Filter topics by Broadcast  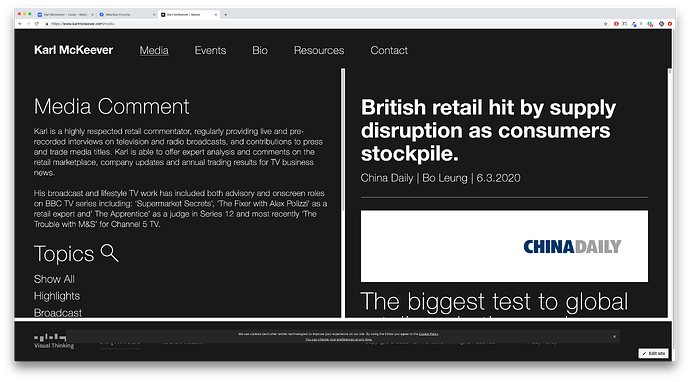click(58, 312)
